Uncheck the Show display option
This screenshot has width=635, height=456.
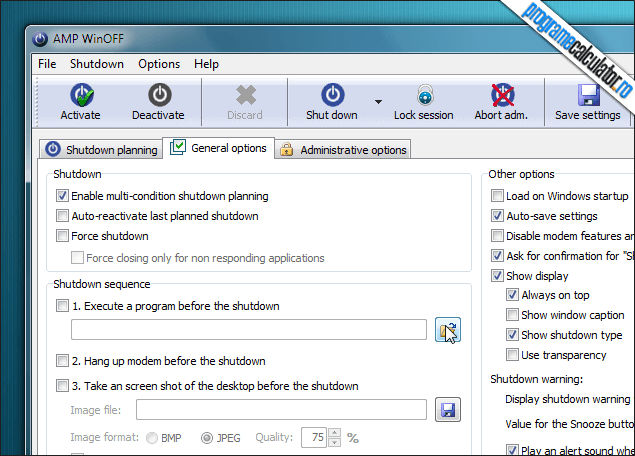(x=497, y=276)
